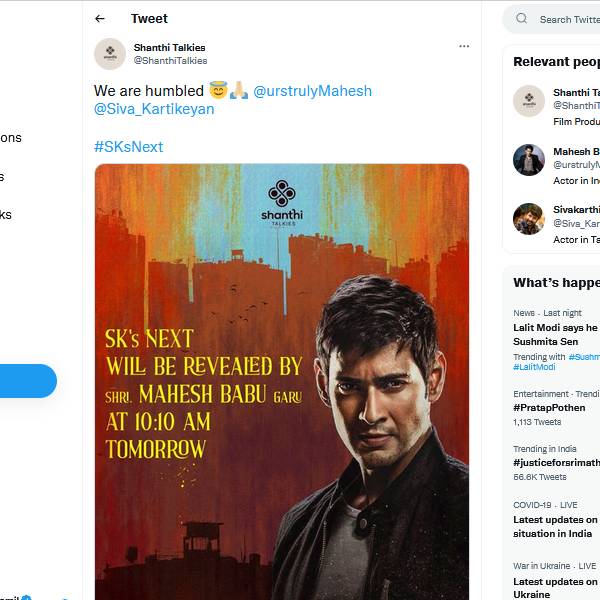Open COVID-19 latest updates in India

pos(556,526)
